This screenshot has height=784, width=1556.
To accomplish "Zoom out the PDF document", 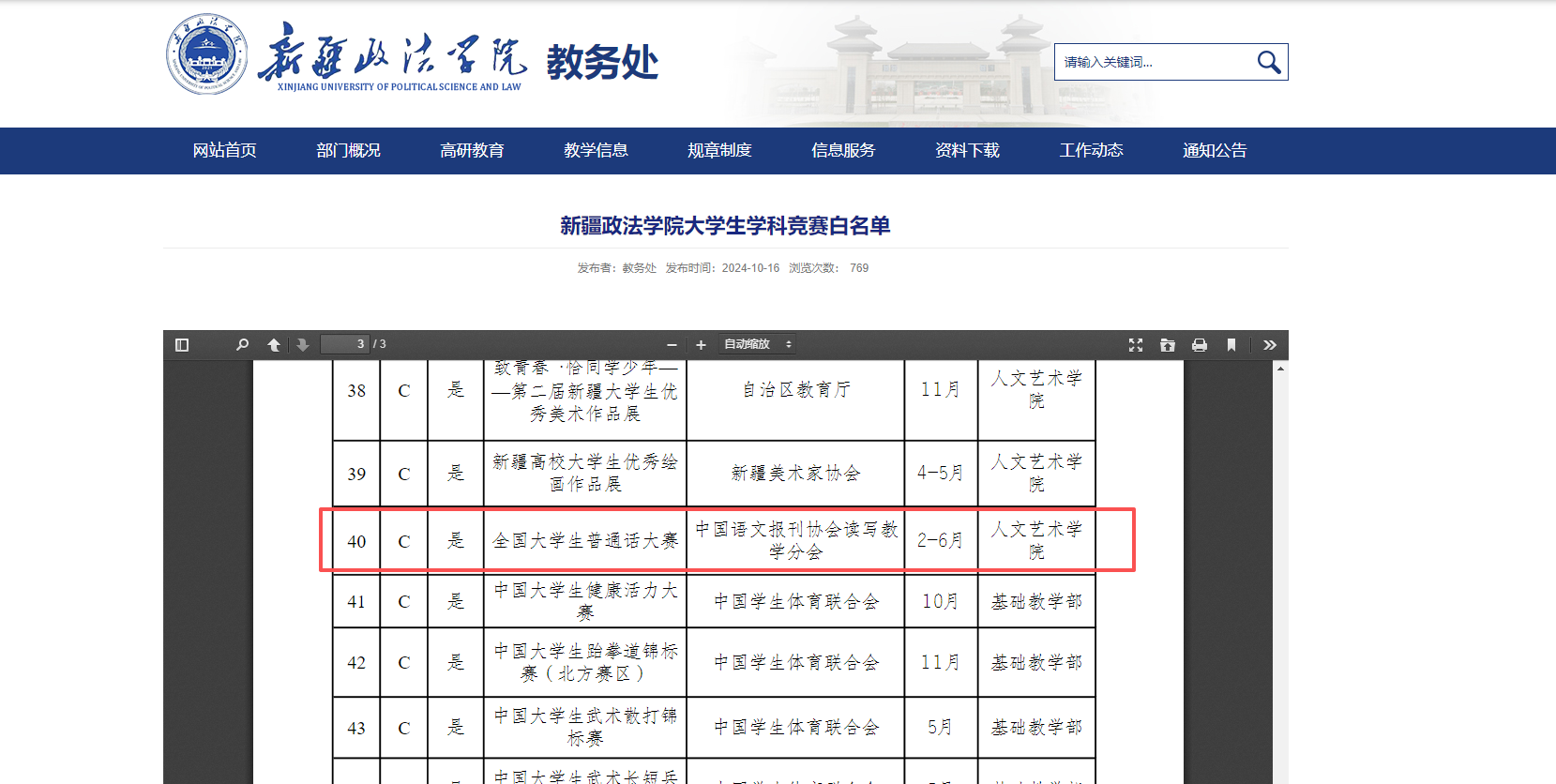I will pyautogui.click(x=672, y=345).
